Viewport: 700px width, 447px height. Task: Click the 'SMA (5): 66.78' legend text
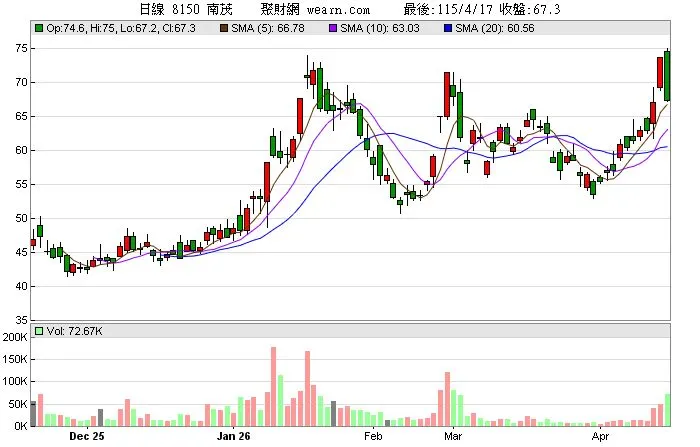pyautogui.click(x=268, y=28)
